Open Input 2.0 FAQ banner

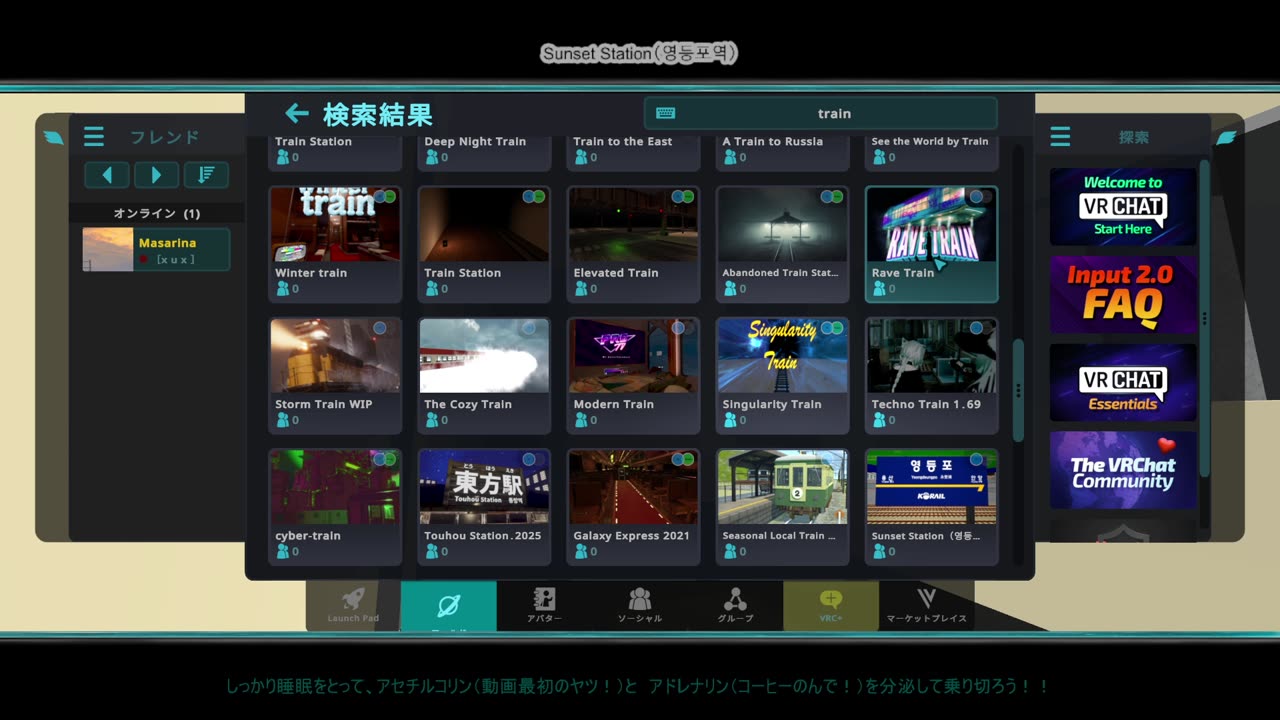point(1123,294)
